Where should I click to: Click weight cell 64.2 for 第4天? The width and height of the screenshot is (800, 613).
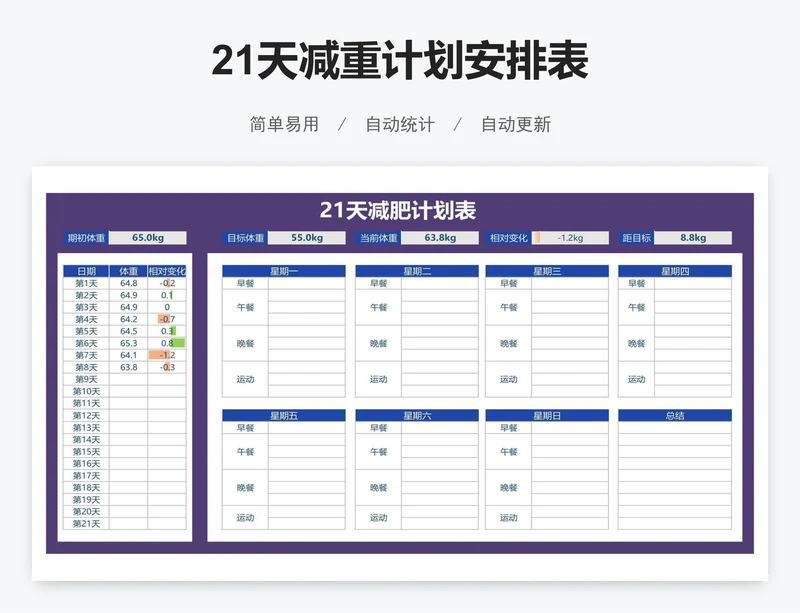(129, 320)
